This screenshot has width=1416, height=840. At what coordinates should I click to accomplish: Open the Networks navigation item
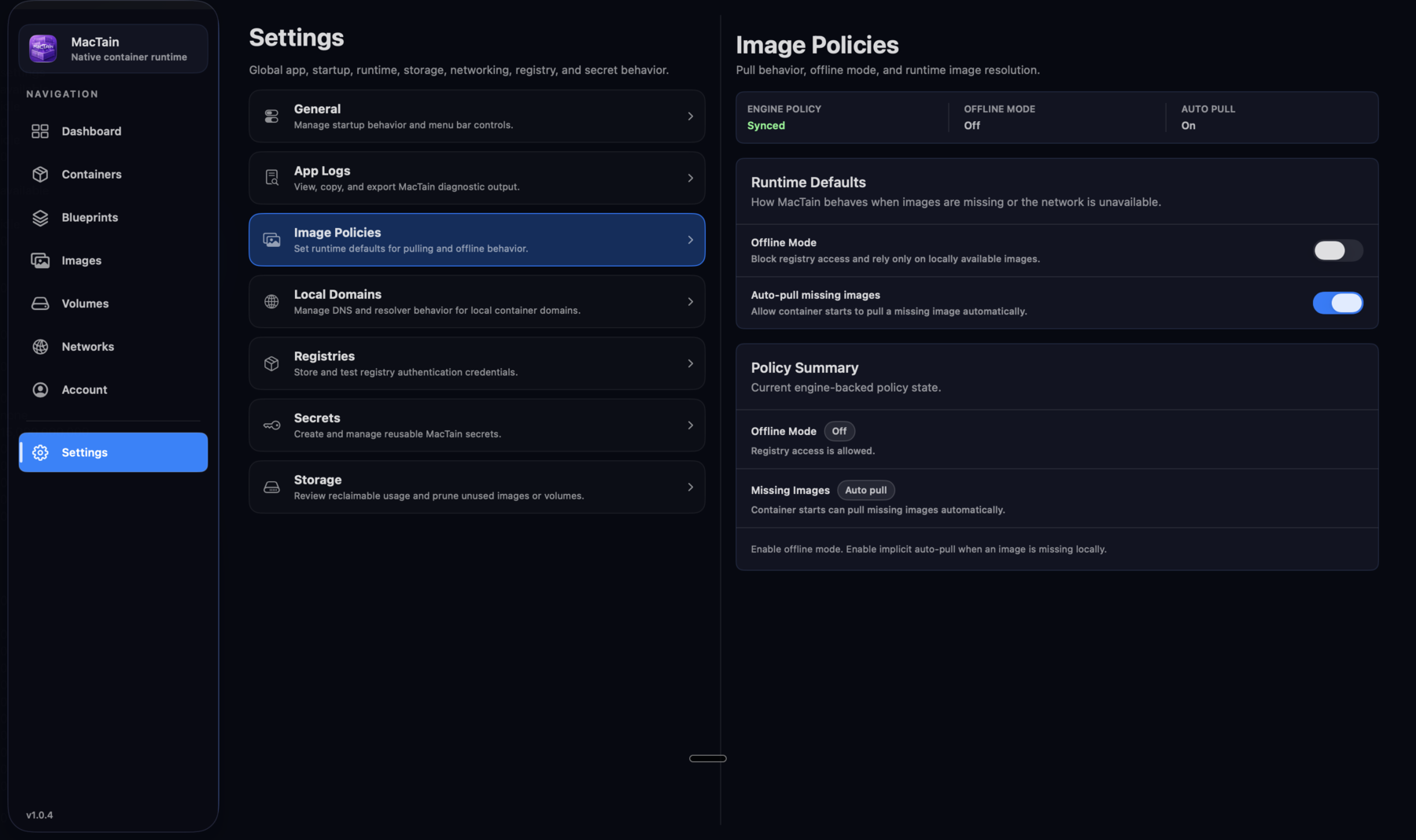pyautogui.click(x=113, y=347)
